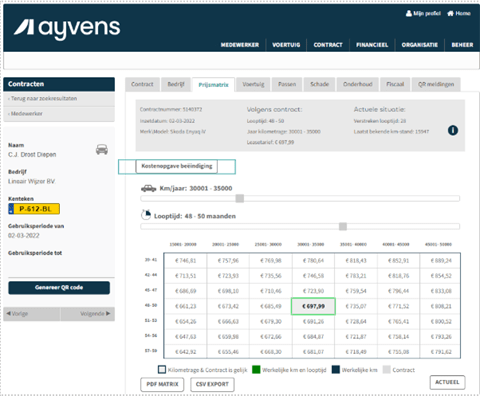480x396 pixels.
Task: Select price cell € 691,26
Action: 313,322
